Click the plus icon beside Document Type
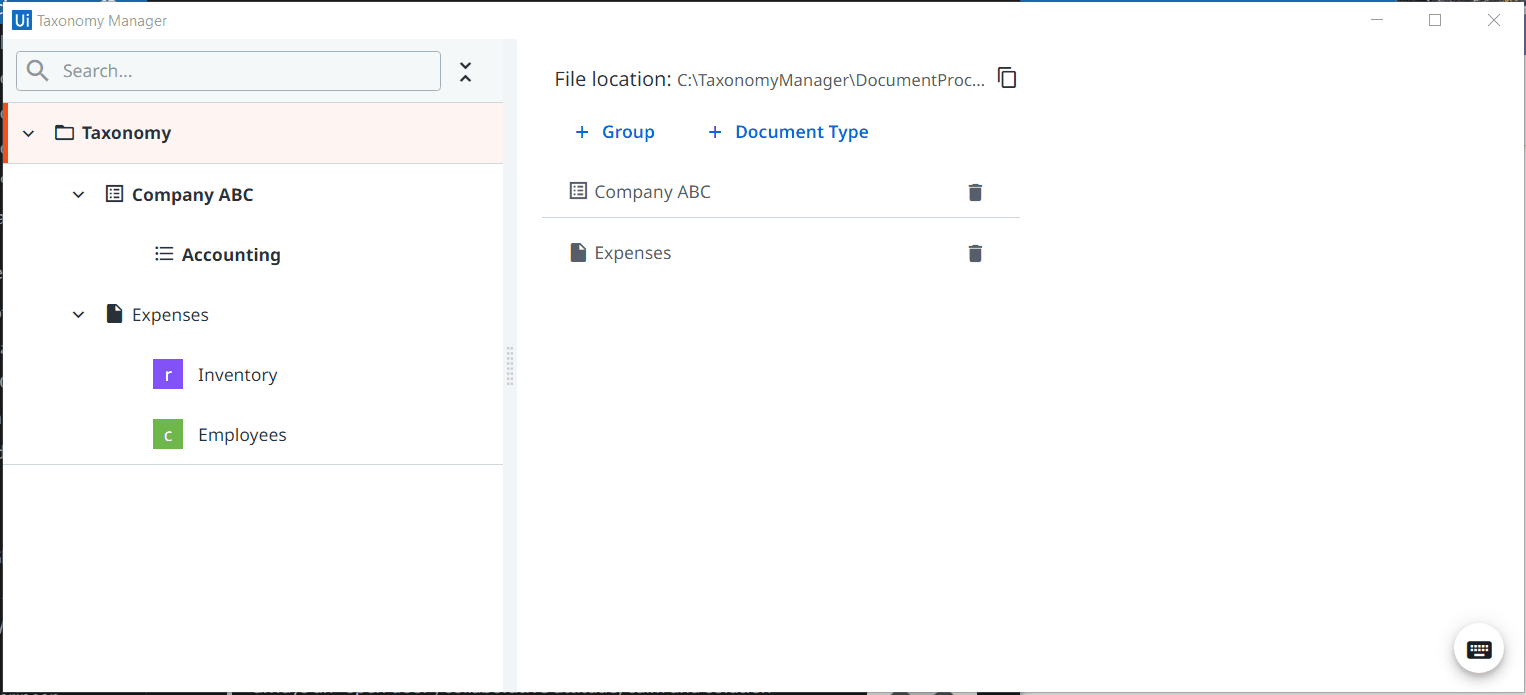Screen dimensions: 1526x695 pos(714,132)
